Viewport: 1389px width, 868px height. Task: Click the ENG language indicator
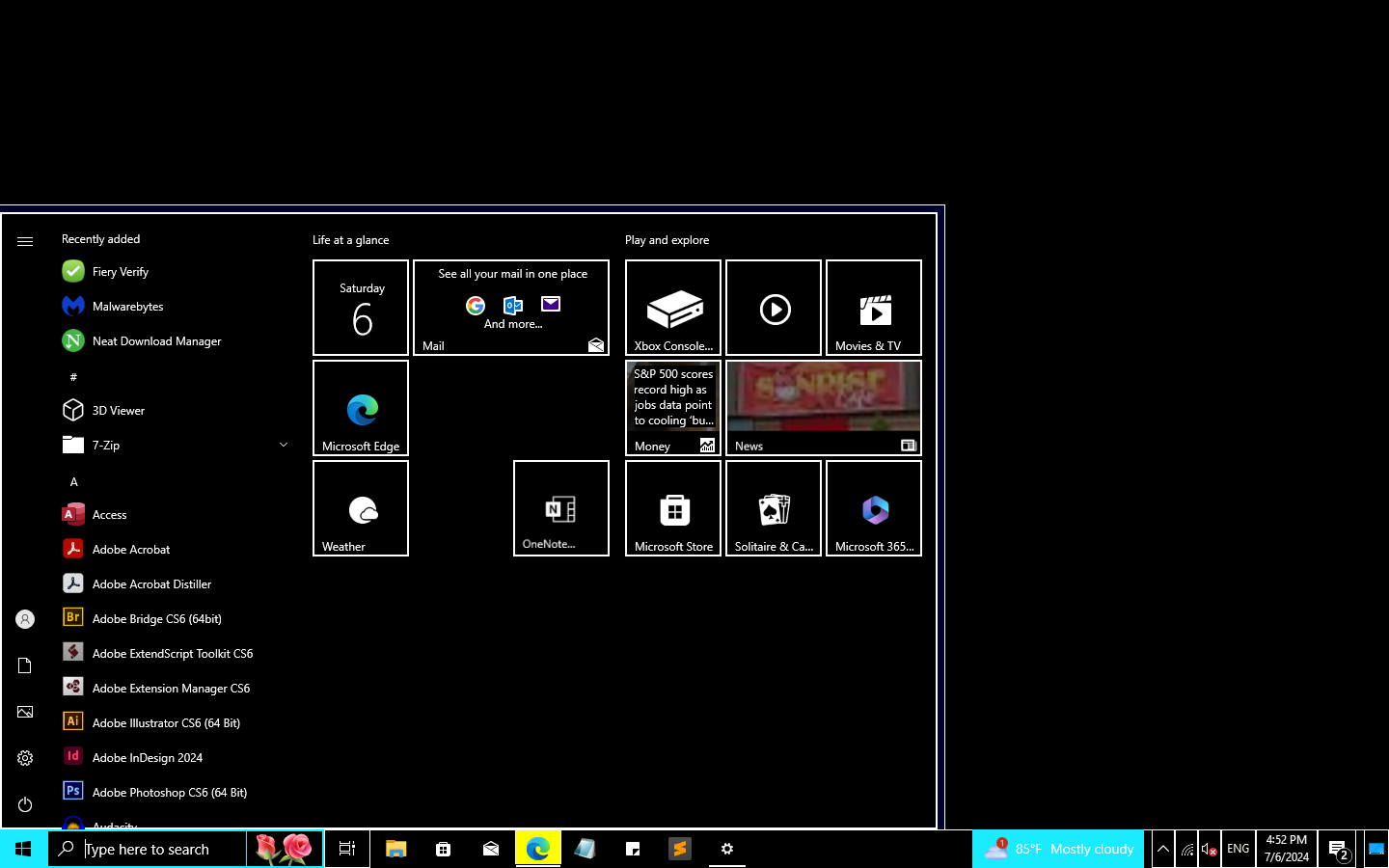[x=1239, y=849]
